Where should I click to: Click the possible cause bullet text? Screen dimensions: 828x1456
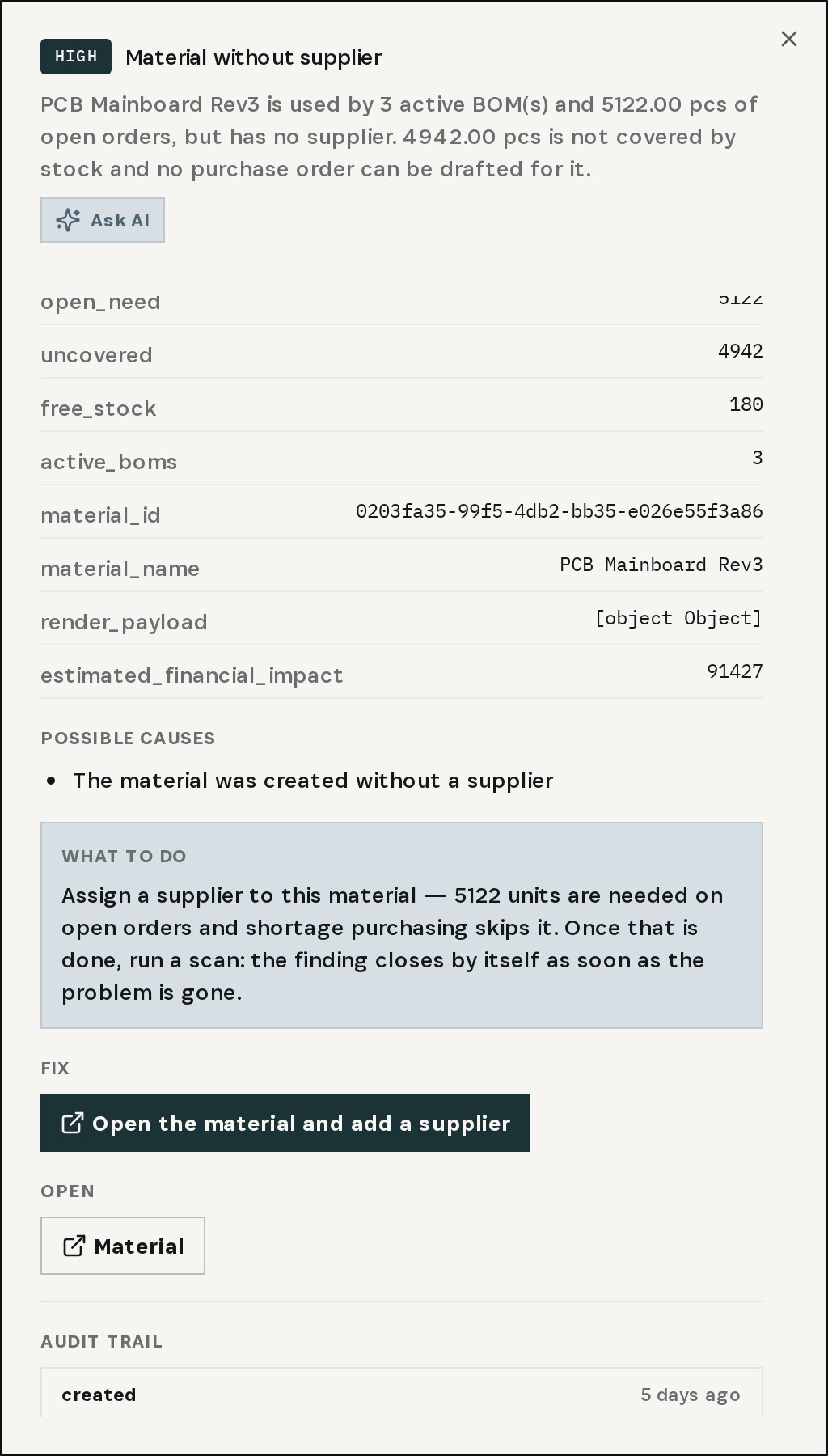(x=313, y=781)
